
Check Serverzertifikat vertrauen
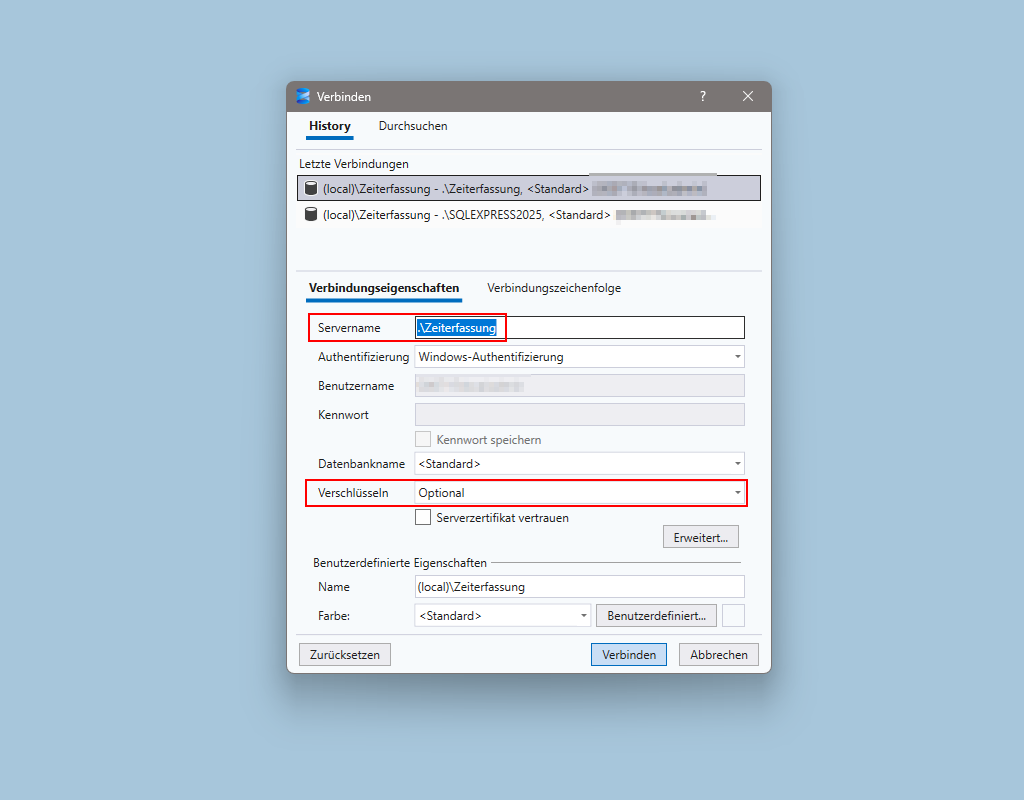(422, 517)
